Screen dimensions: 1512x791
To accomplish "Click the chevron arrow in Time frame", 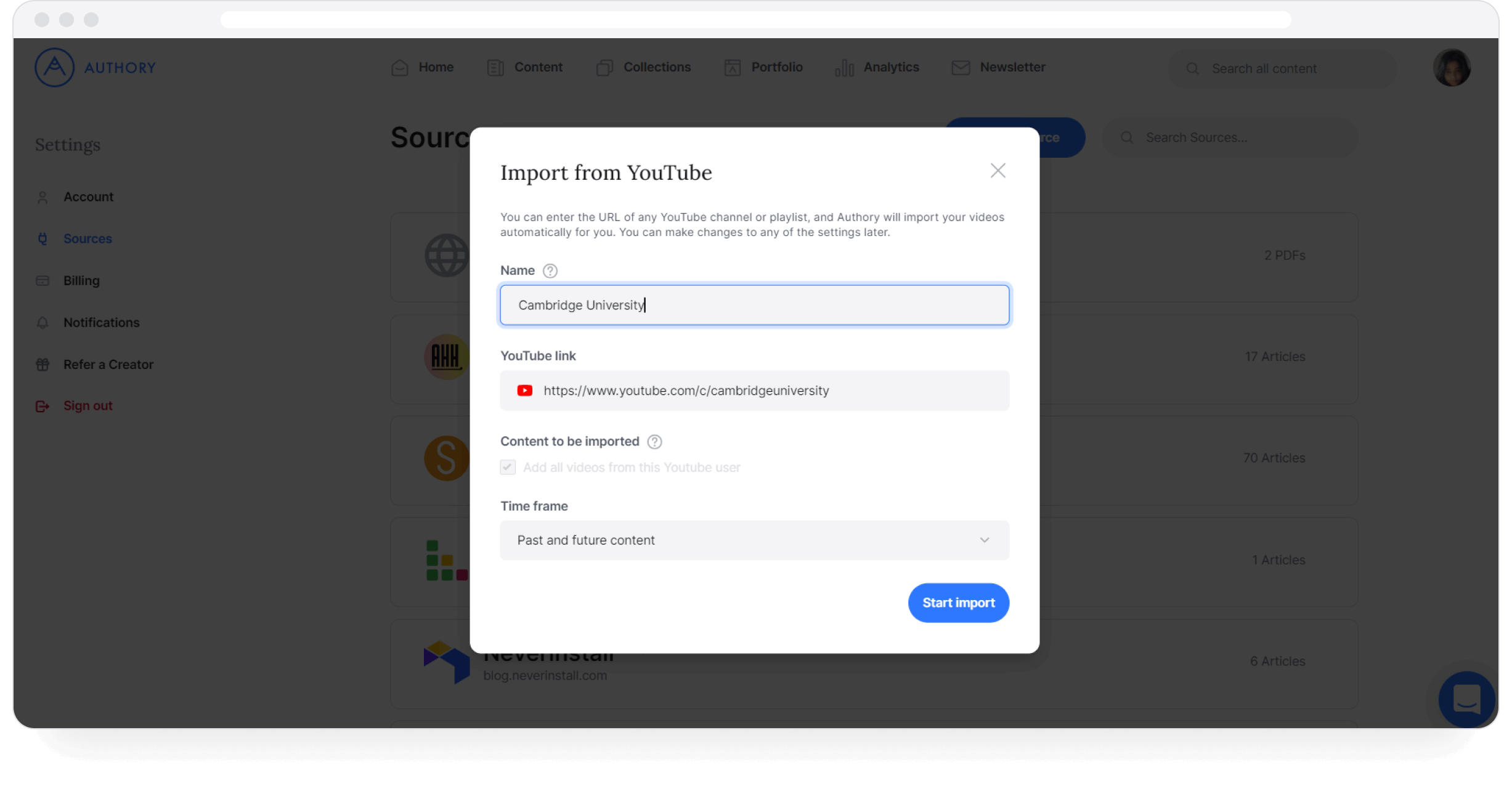I will (984, 540).
